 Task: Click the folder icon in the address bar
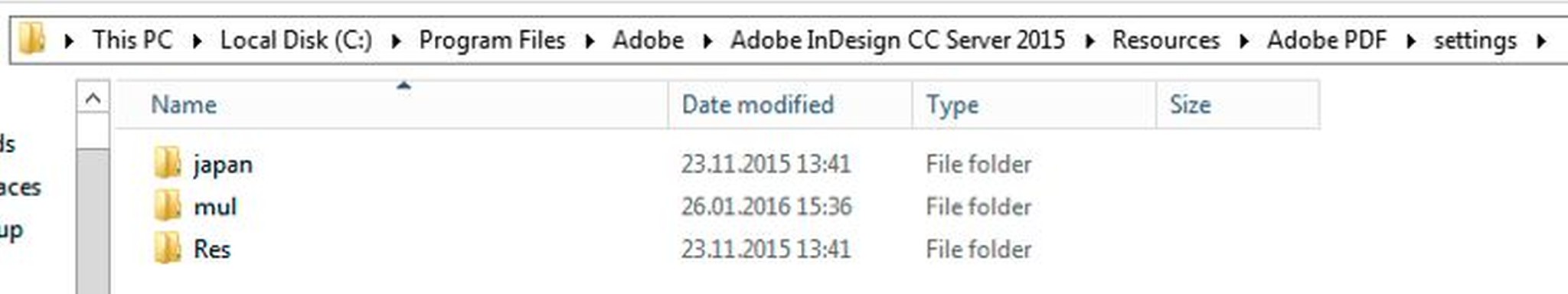[31, 39]
